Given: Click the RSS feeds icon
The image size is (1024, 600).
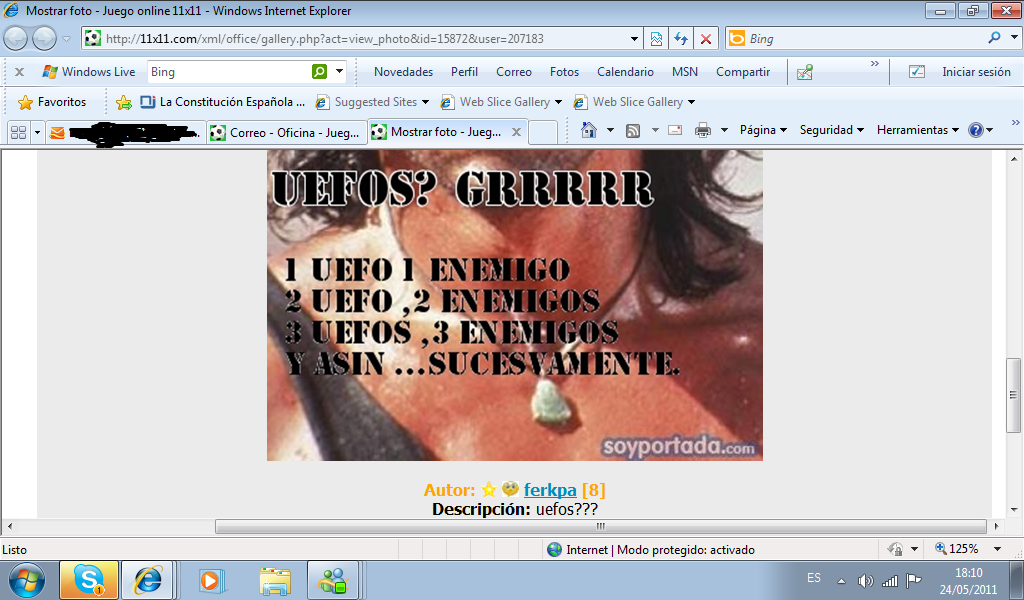Looking at the screenshot, I should pyautogui.click(x=633, y=130).
